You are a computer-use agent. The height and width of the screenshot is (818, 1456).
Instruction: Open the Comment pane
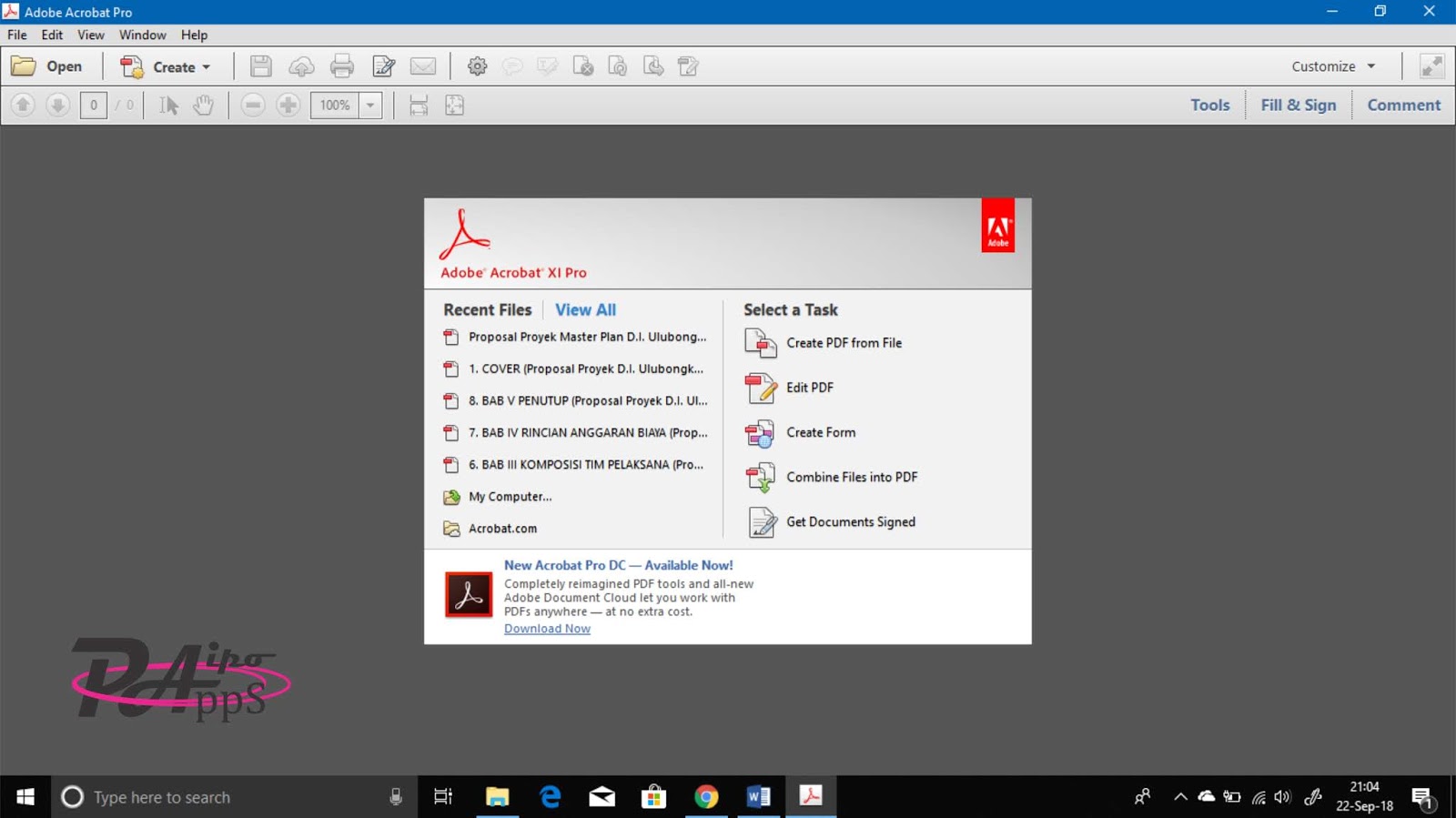click(x=1403, y=105)
